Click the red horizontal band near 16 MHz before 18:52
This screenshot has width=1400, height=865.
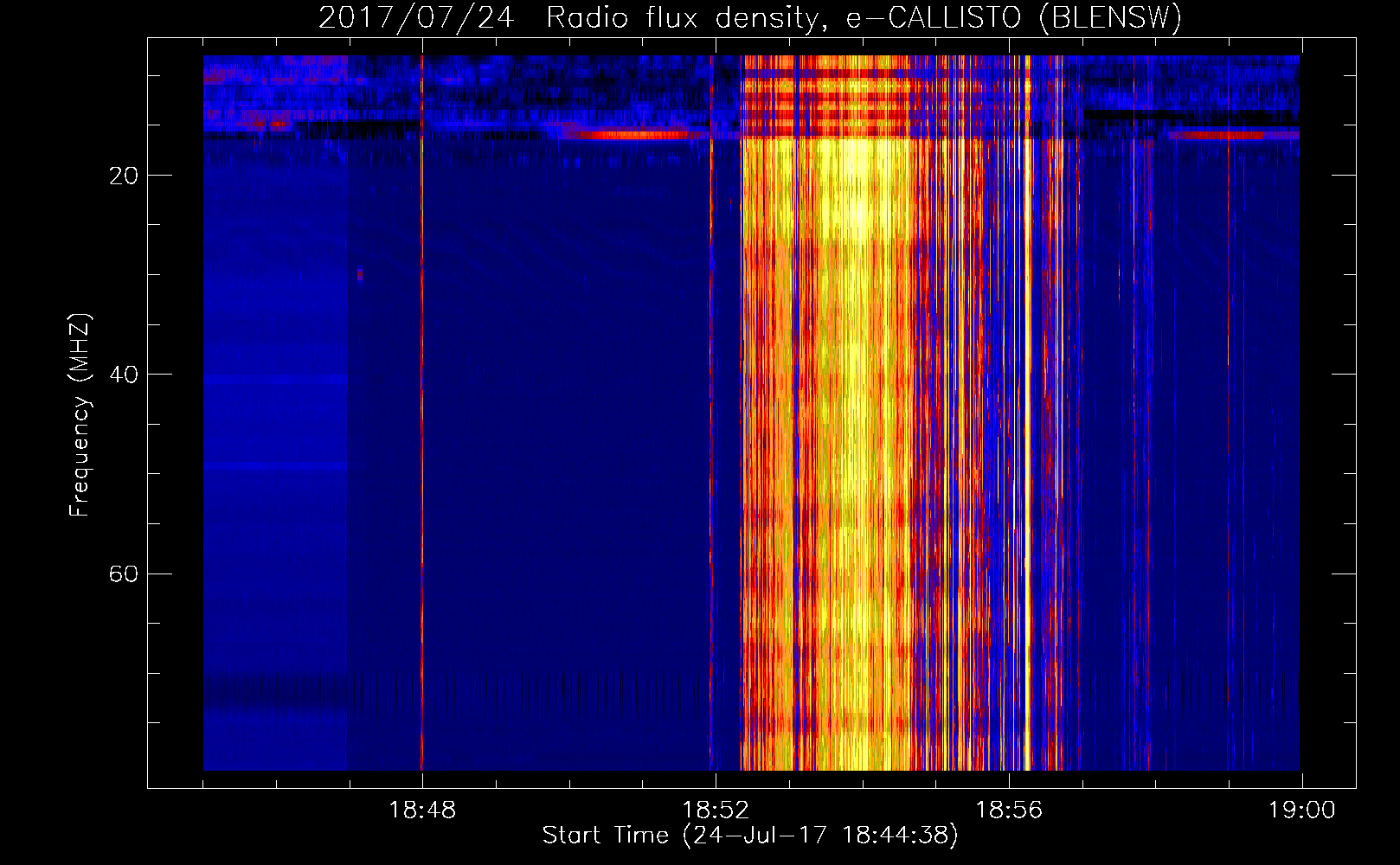636,135
